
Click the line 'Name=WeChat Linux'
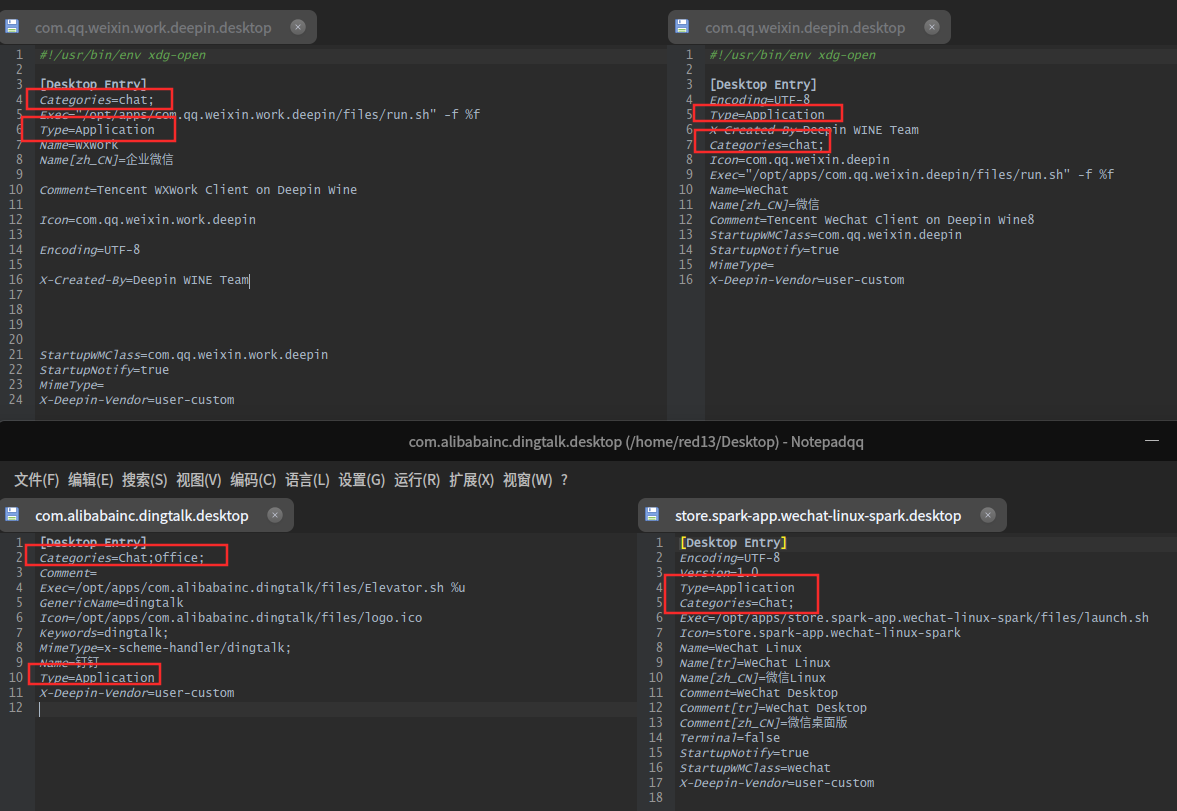click(x=740, y=647)
